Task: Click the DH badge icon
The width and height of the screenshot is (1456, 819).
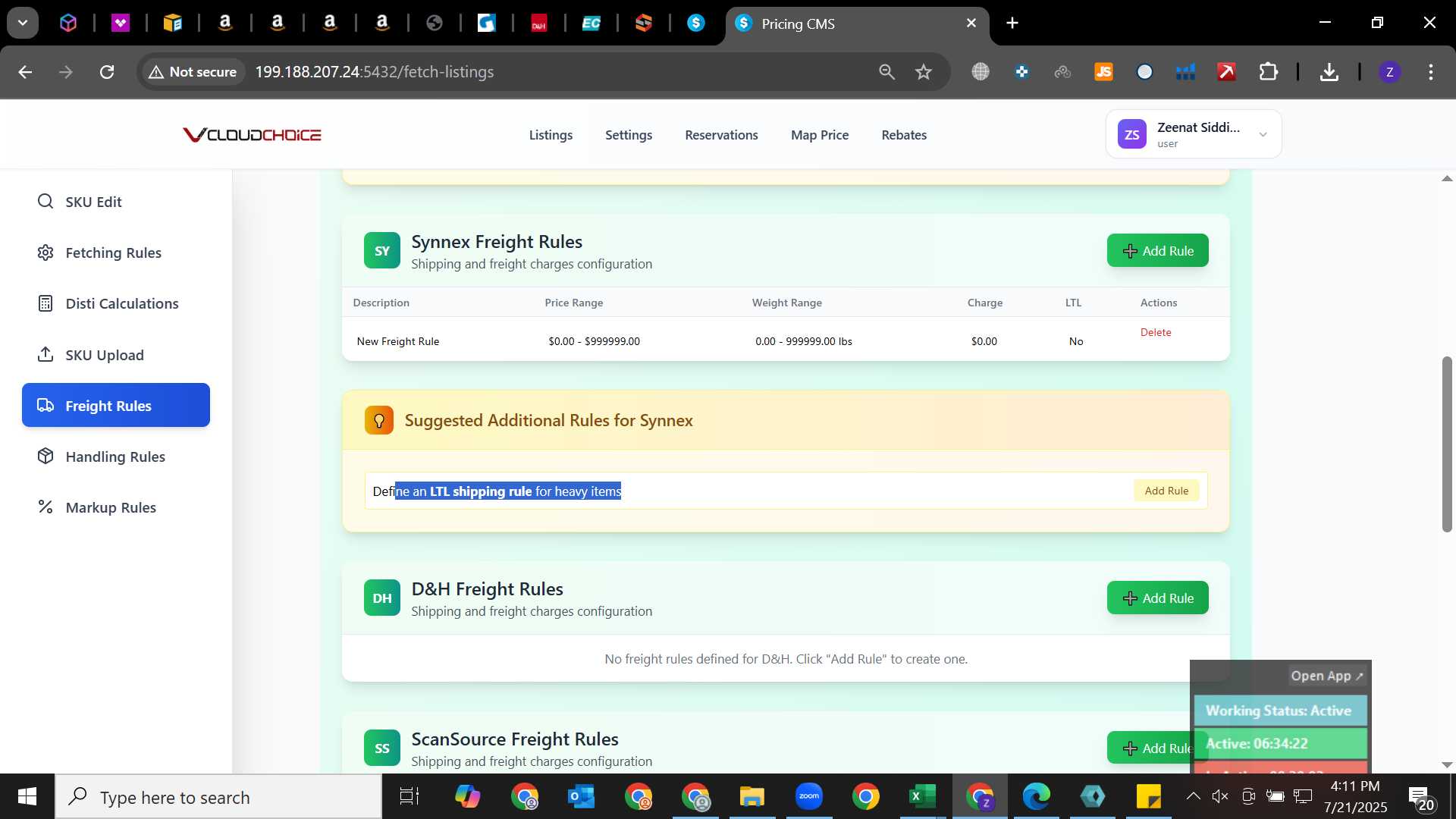Action: [382, 598]
